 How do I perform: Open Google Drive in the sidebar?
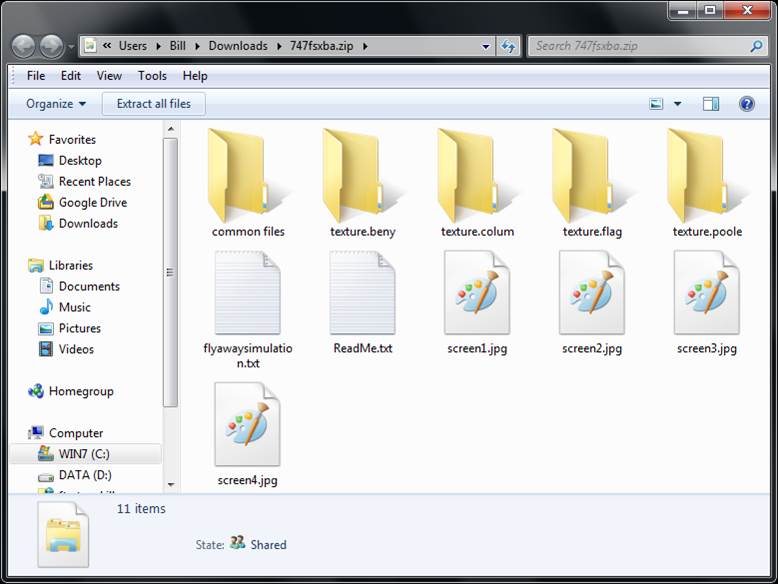(x=92, y=202)
